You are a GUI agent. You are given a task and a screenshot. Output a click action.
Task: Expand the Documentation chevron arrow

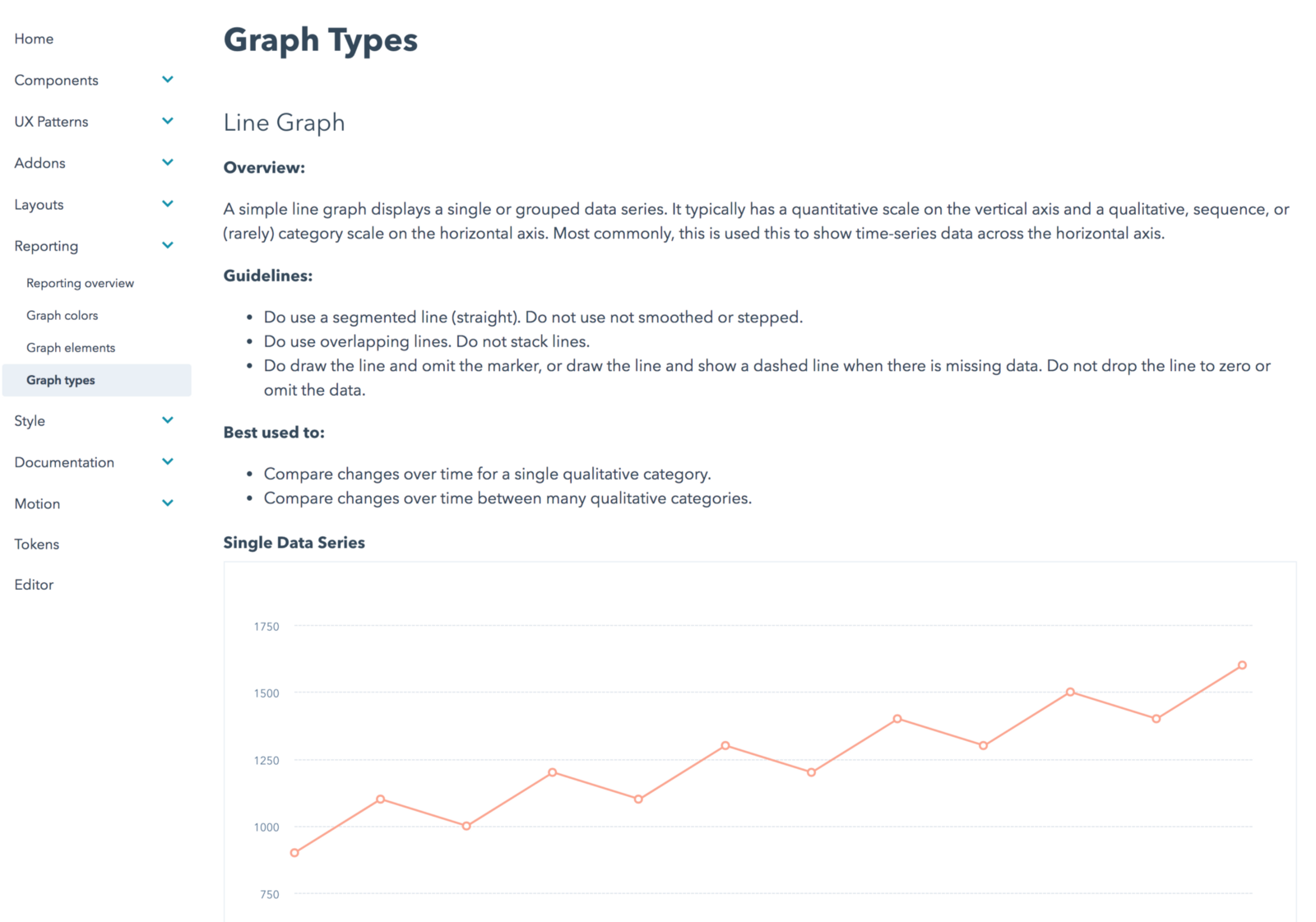tap(168, 461)
